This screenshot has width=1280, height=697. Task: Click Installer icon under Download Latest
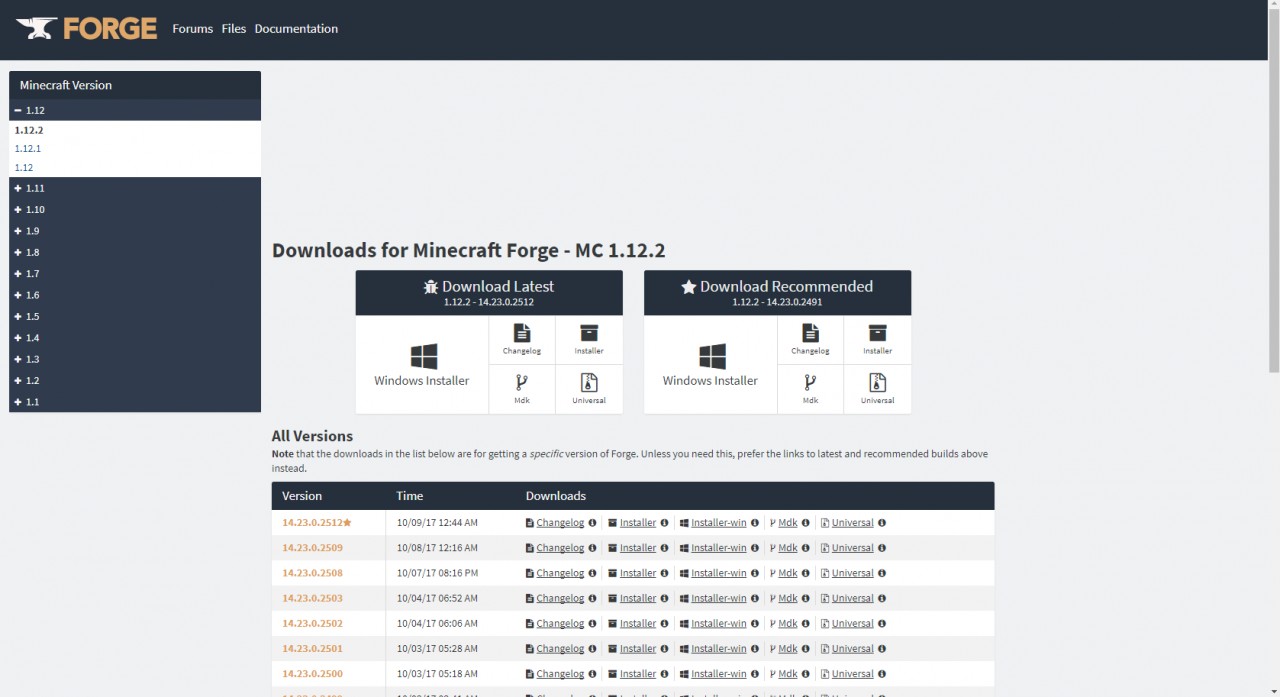tap(589, 340)
